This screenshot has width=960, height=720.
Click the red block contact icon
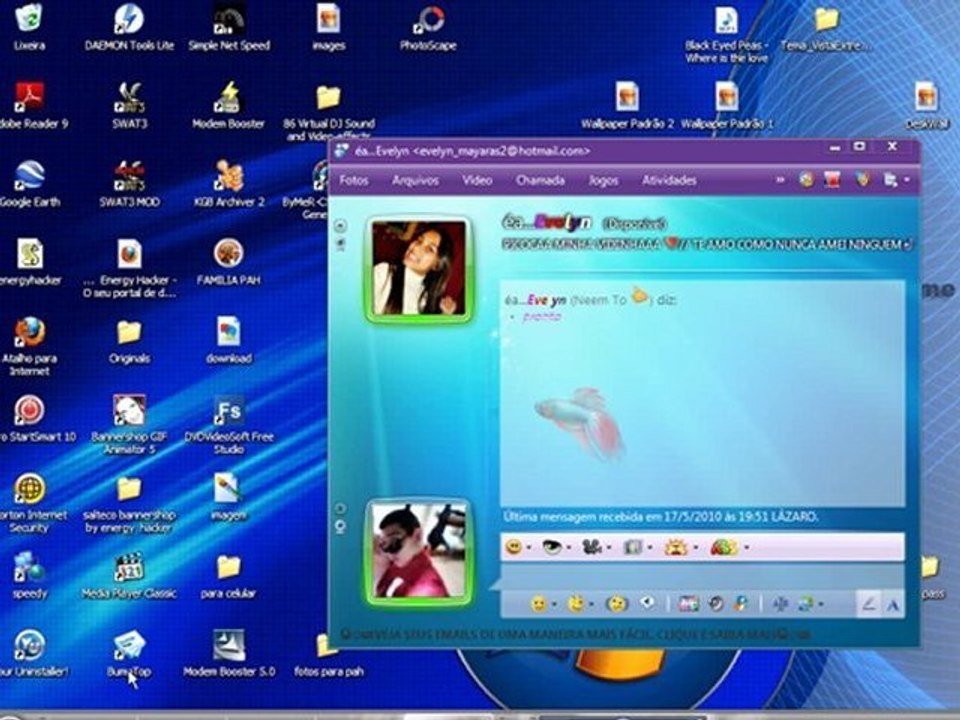pos(832,180)
